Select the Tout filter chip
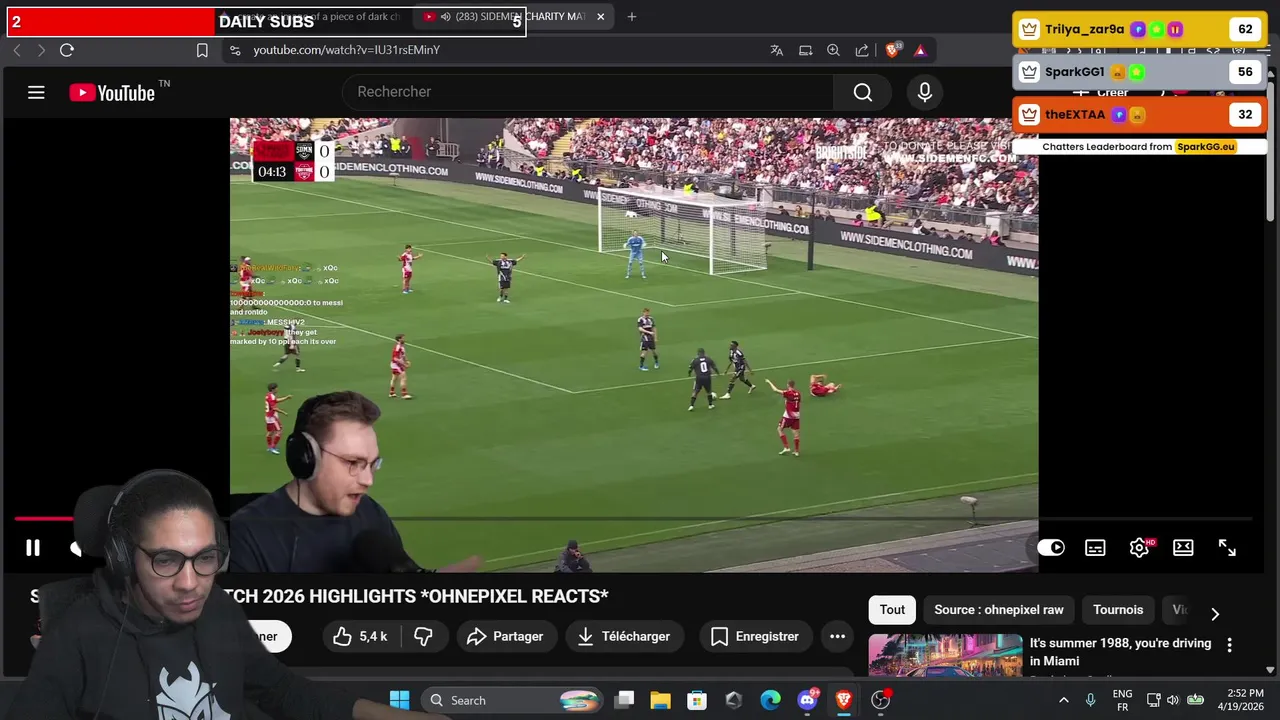 pyautogui.click(x=892, y=610)
